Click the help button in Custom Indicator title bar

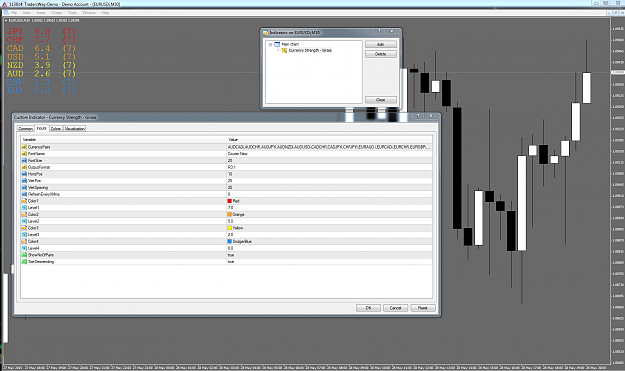pyautogui.click(x=418, y=116)
